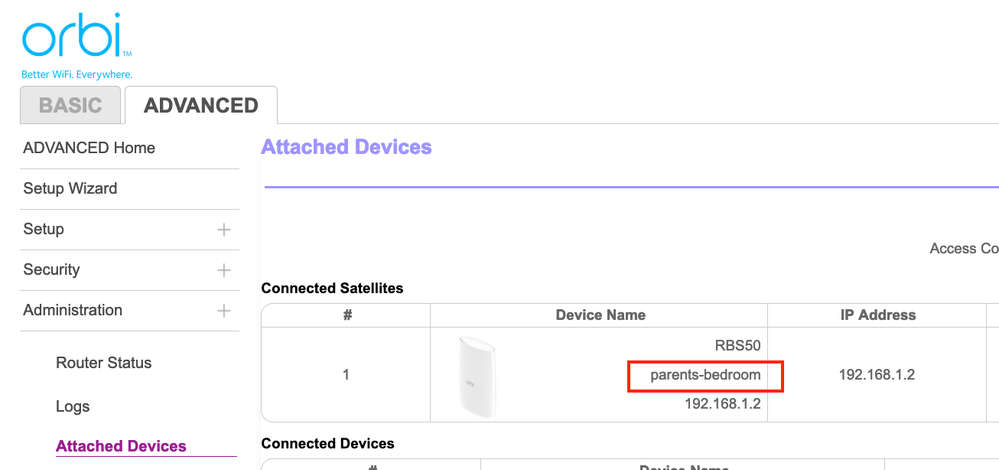Viewport: 999px width, 470px height.
Task: Click the # column header in Connected Satellites
Action: [x=346, y=315]
